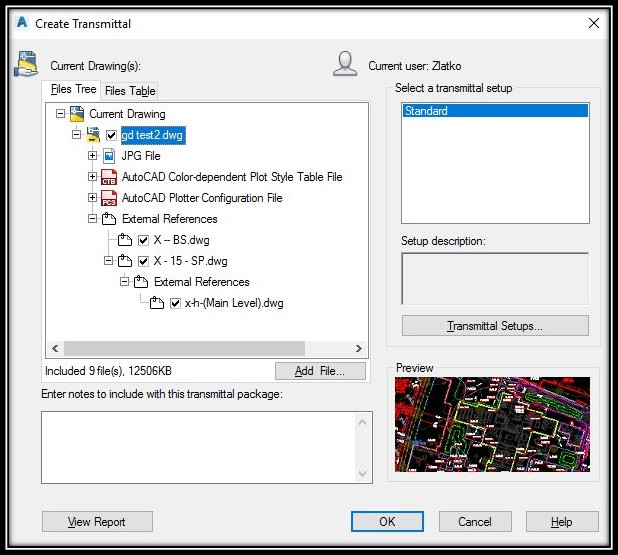
Task: Click the View Report button
Action: pos(97,521)
